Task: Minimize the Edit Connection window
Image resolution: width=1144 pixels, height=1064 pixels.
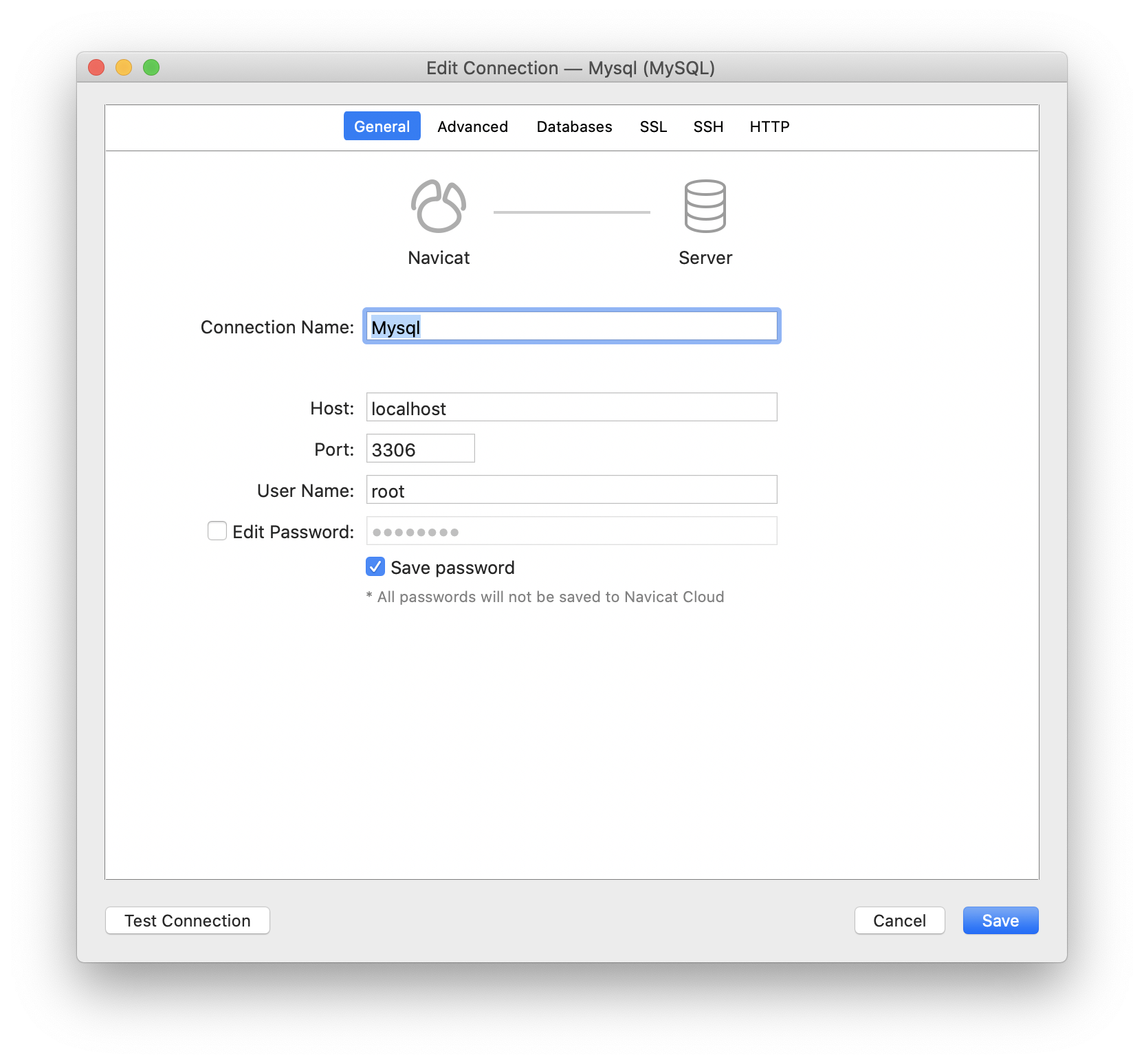Action: 124,67
